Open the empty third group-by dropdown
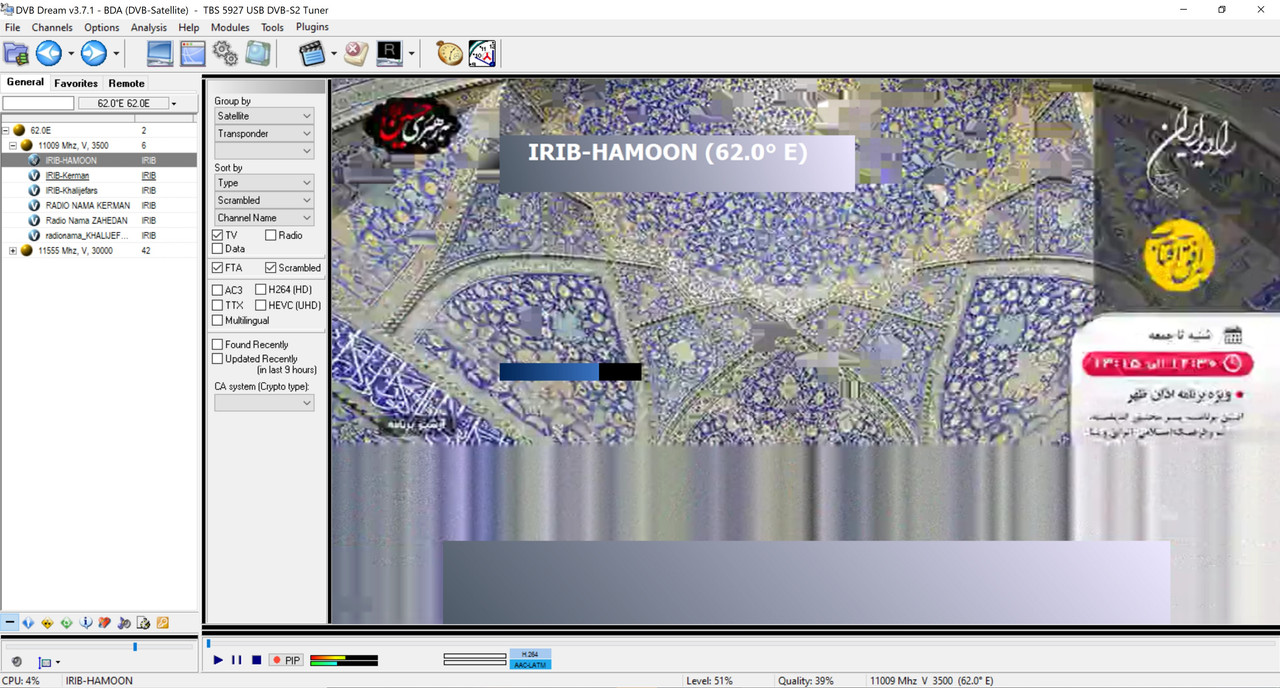Image resolution: width=1280 pixels, height=688 pixels. [264, 150]
